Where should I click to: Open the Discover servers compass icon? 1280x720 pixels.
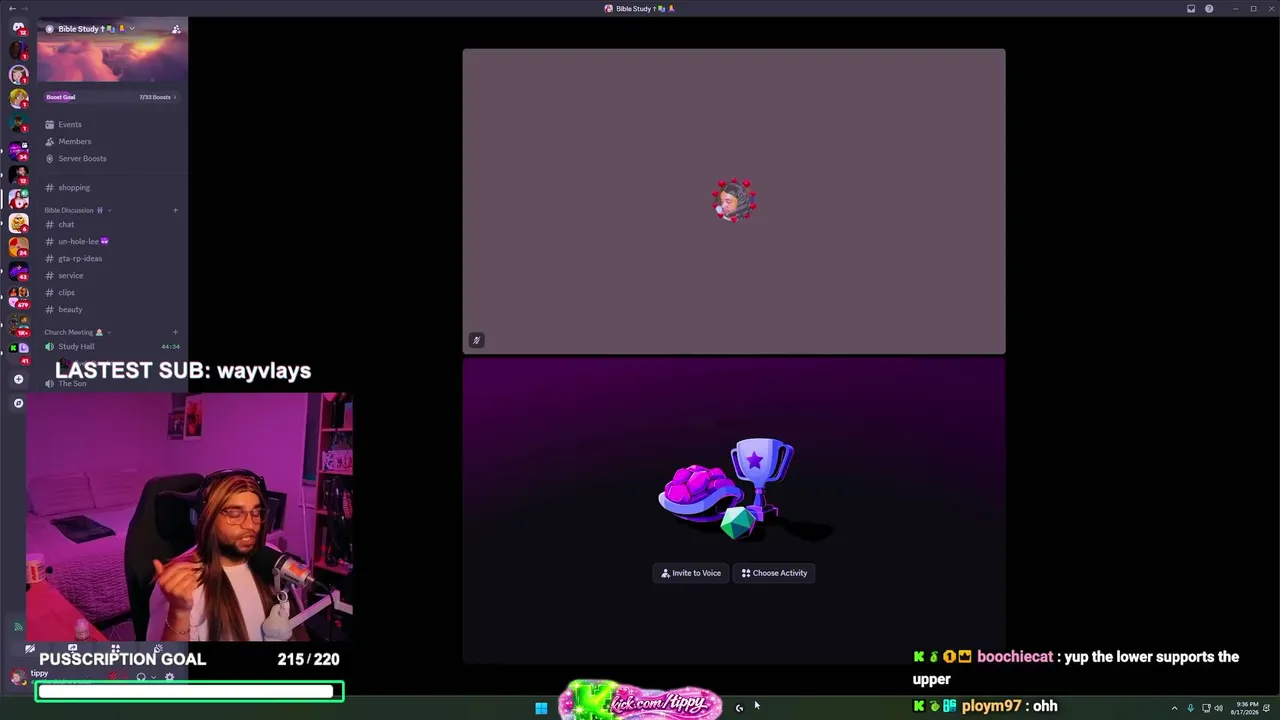(x=18, y=403)
